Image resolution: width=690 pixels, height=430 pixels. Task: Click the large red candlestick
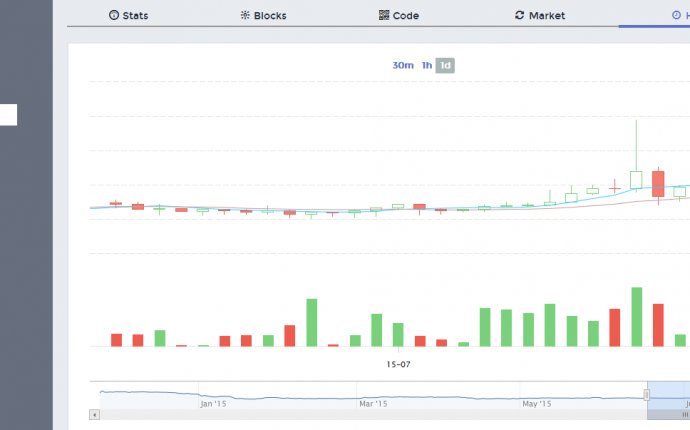tap(658, 184)
